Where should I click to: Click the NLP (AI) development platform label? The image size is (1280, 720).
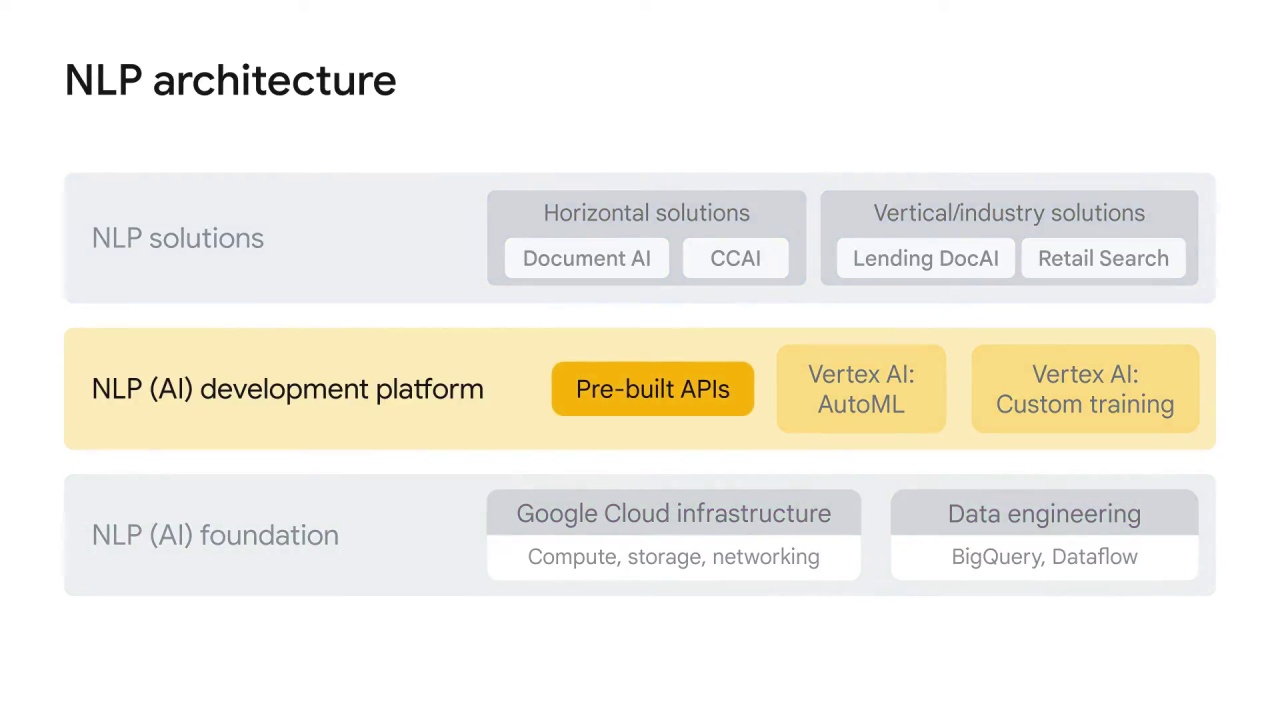point(287,389)
